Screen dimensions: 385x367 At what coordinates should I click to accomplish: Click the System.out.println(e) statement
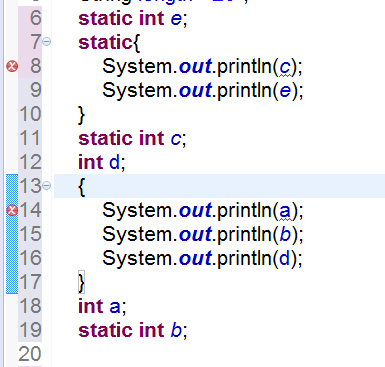click(x=203, y=91)
